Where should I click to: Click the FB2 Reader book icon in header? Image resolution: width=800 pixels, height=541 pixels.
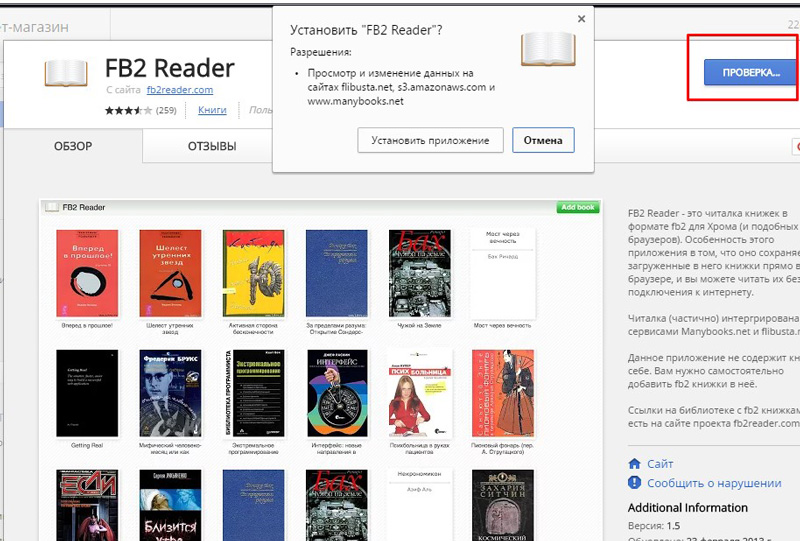tap(66, 73)
